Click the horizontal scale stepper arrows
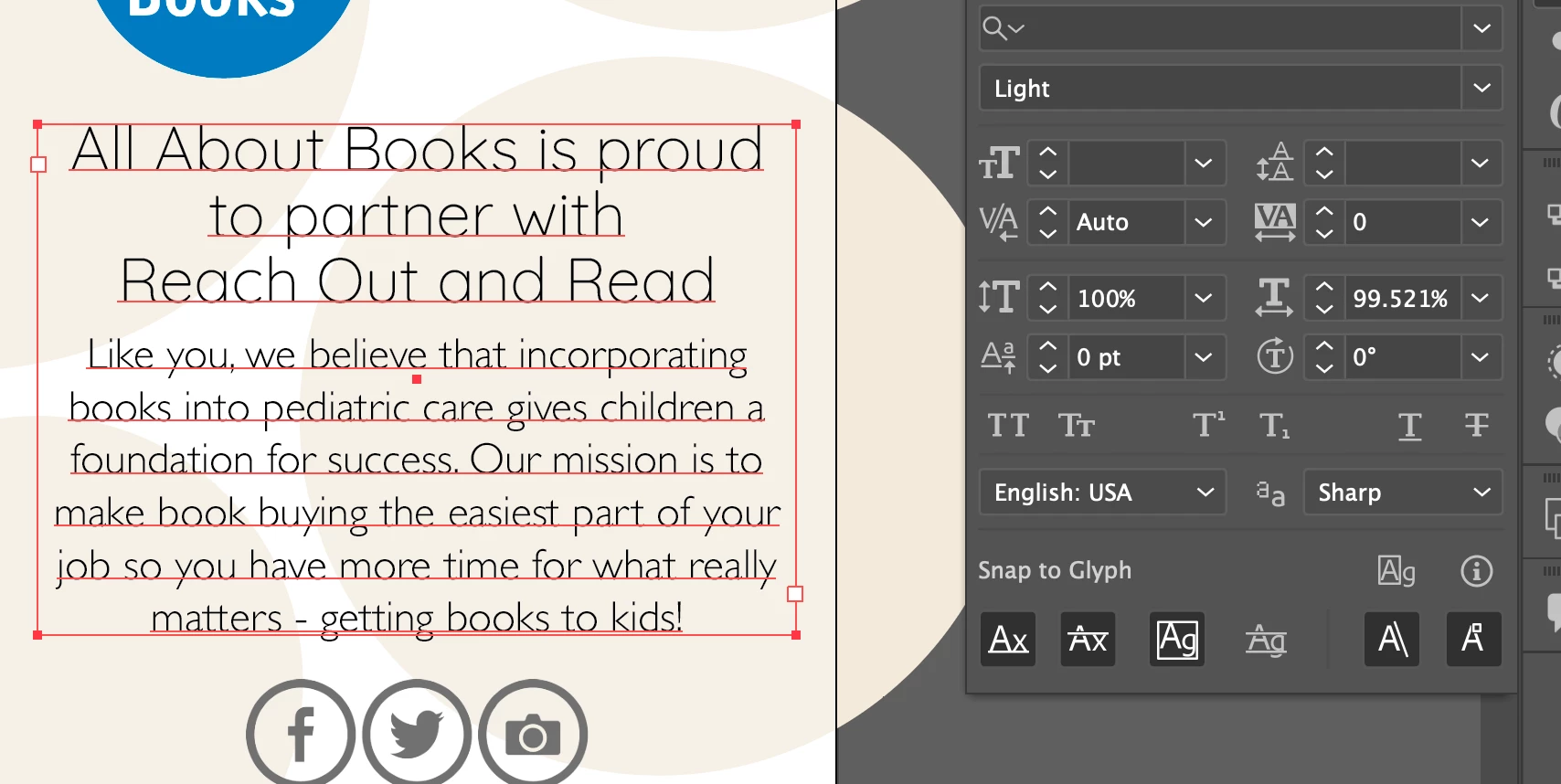The width and height of the screenshot is (1561, 784). (1324, 298)
